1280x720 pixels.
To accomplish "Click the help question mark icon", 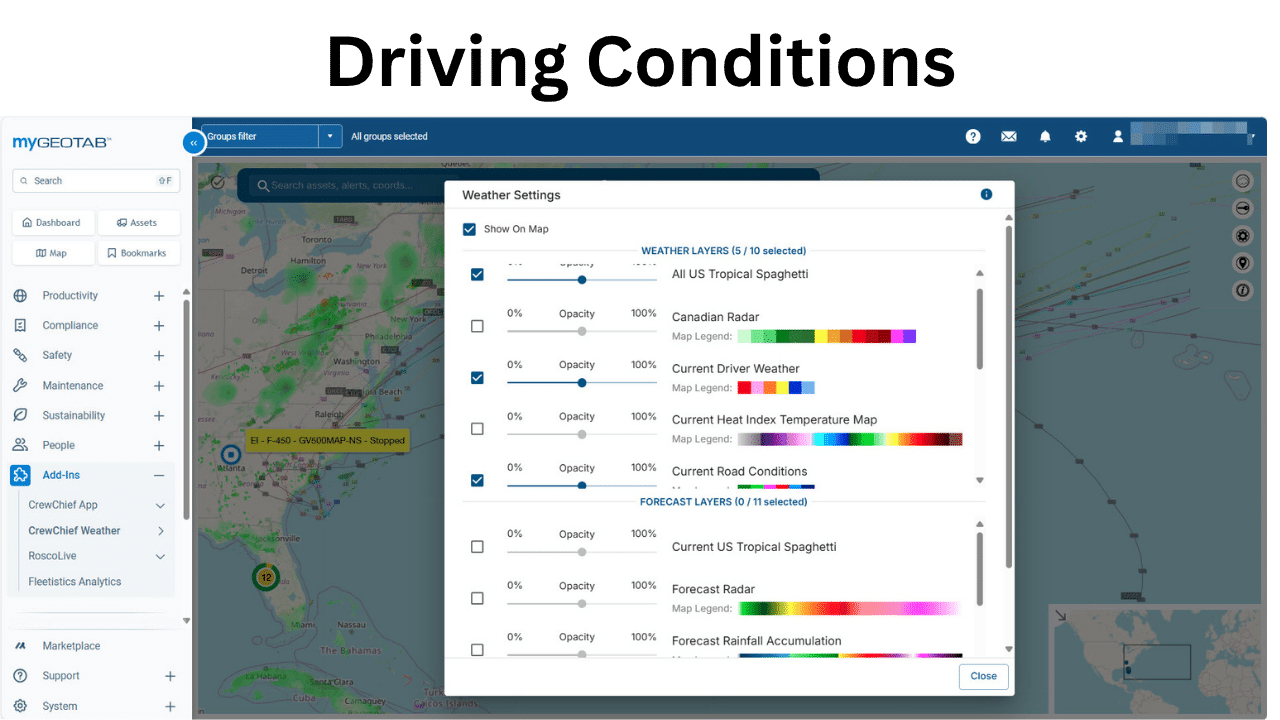I will tap(973, 136).
